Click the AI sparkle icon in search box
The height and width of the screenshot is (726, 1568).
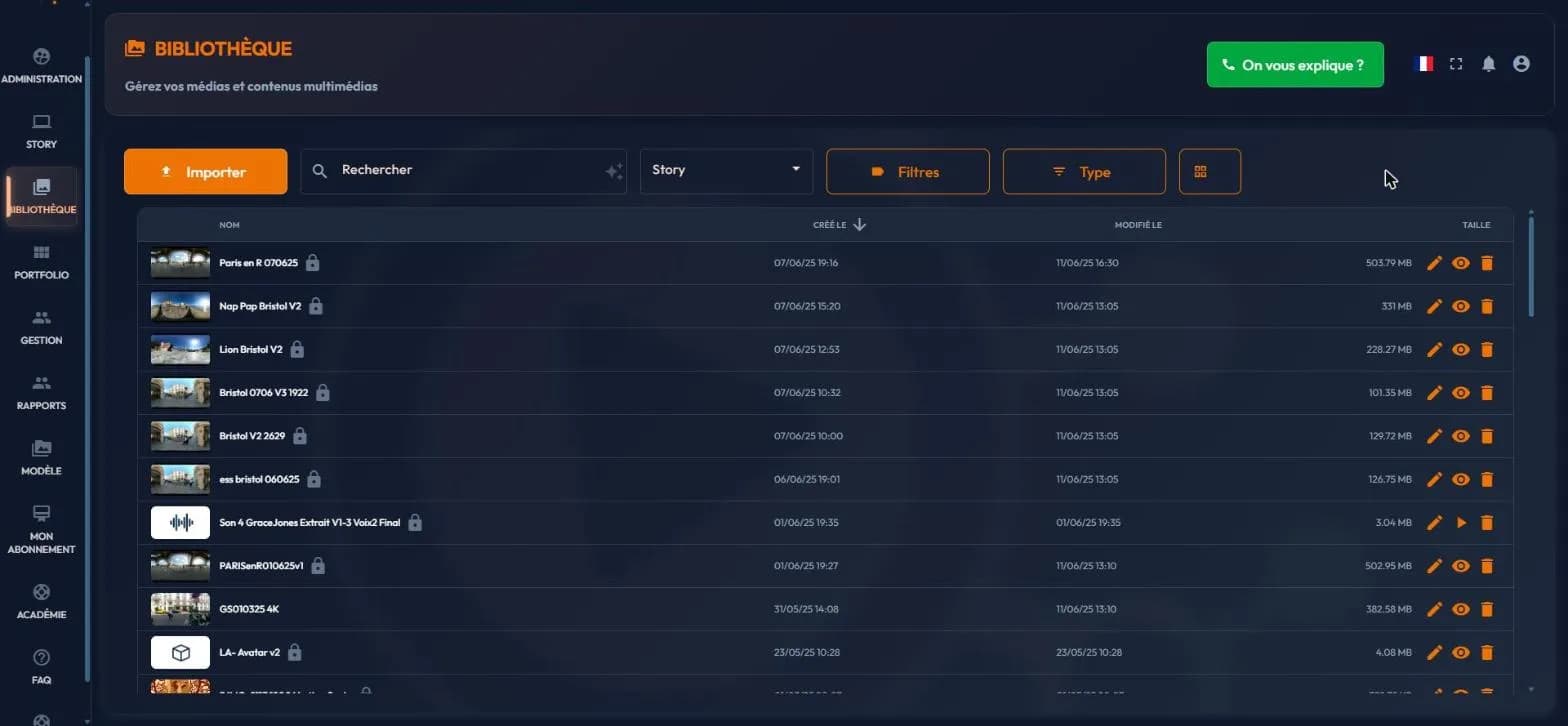pos(614,172)
